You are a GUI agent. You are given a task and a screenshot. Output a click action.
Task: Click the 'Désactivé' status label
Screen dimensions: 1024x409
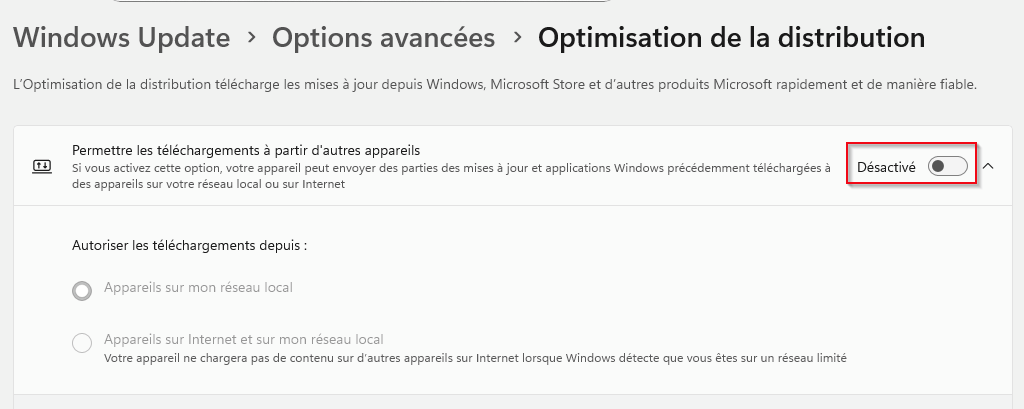(x=886, y=167)
